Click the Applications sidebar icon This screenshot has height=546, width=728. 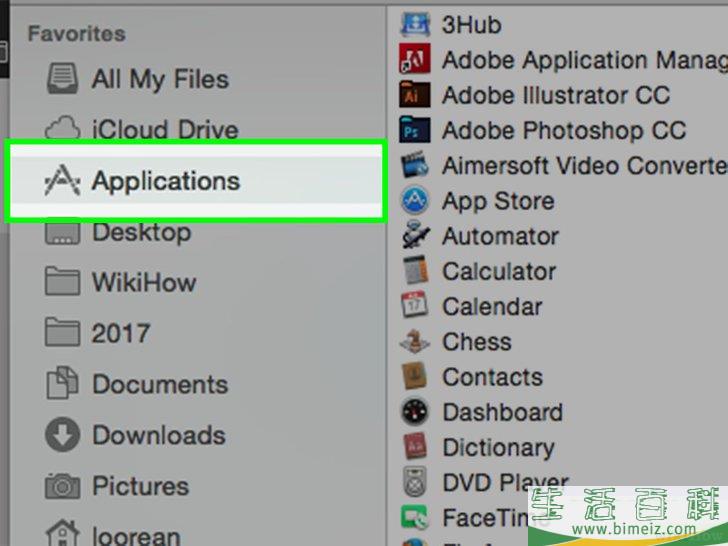coord(62,181)
